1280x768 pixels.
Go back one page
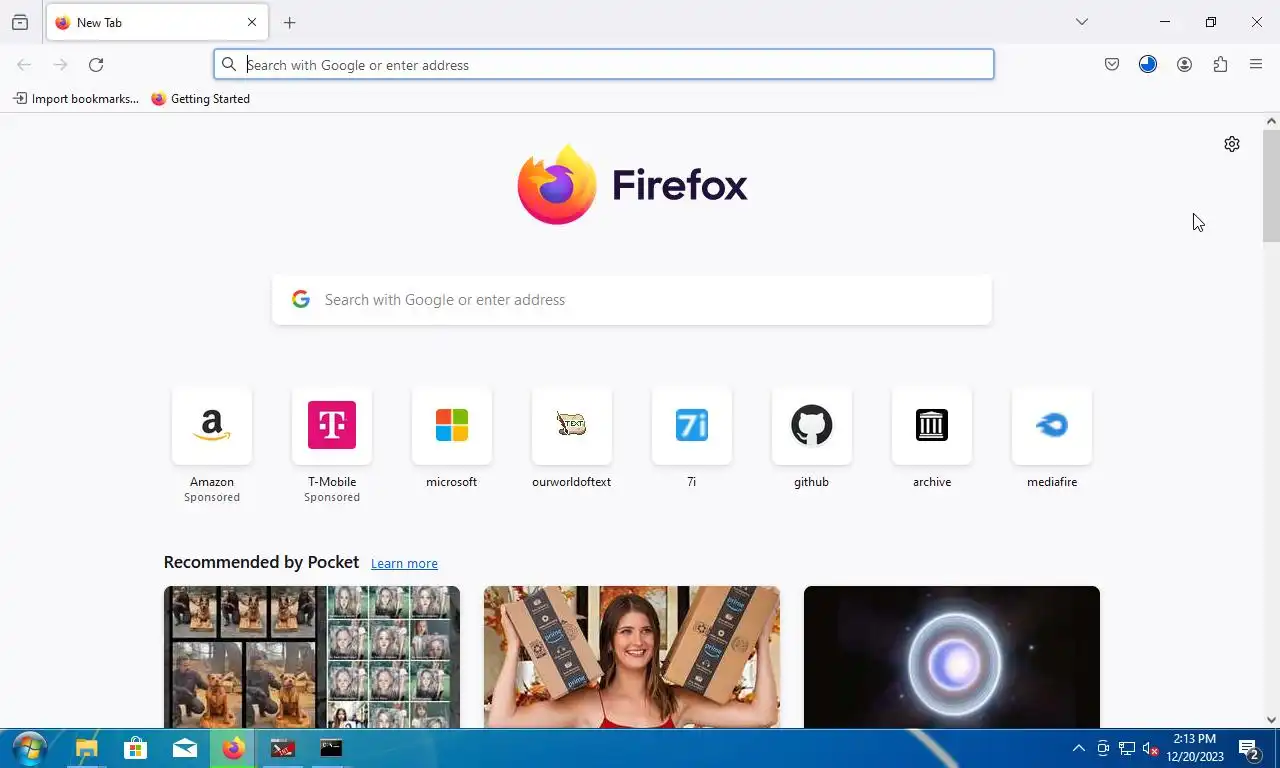pyautogui.click(x=24, y=65)
